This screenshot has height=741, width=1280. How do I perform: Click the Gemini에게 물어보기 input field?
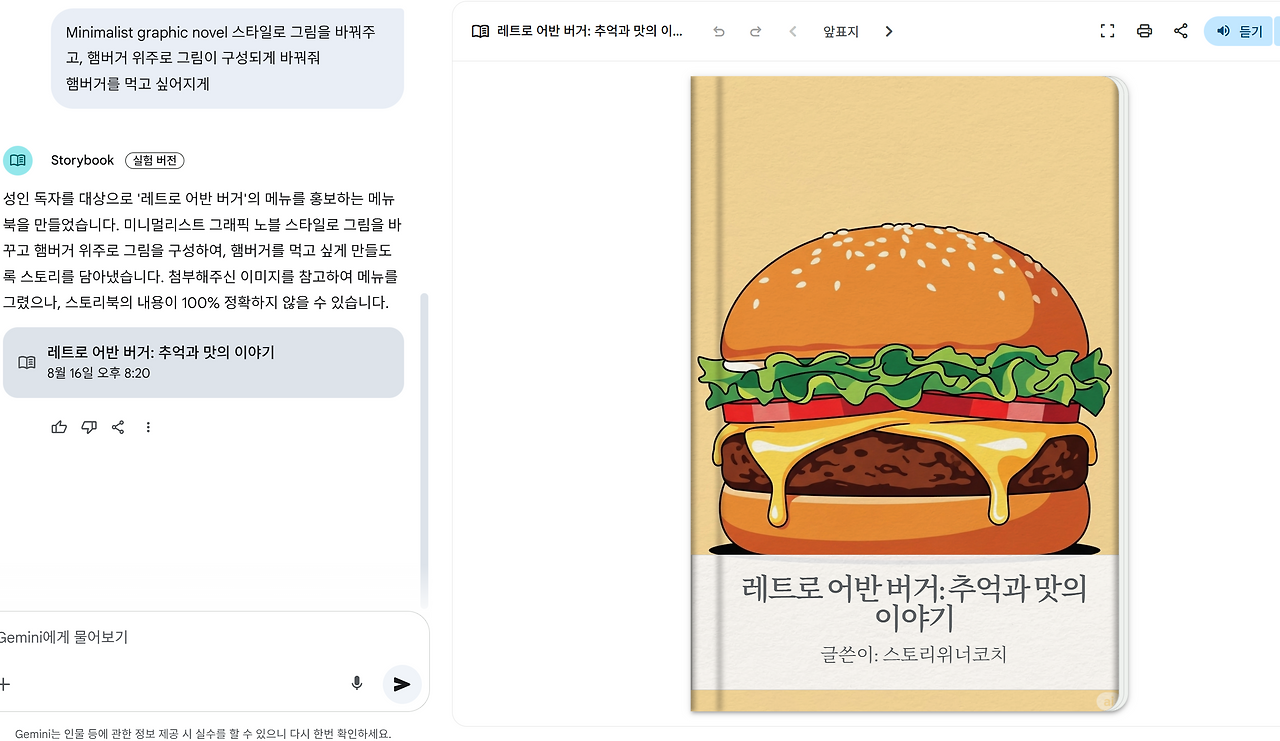pyautogui.click(x=200, y=637)
